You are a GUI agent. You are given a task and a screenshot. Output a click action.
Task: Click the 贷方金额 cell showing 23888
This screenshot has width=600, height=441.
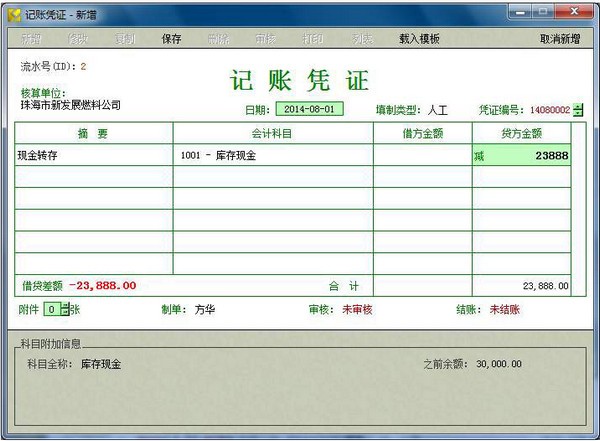521,156
